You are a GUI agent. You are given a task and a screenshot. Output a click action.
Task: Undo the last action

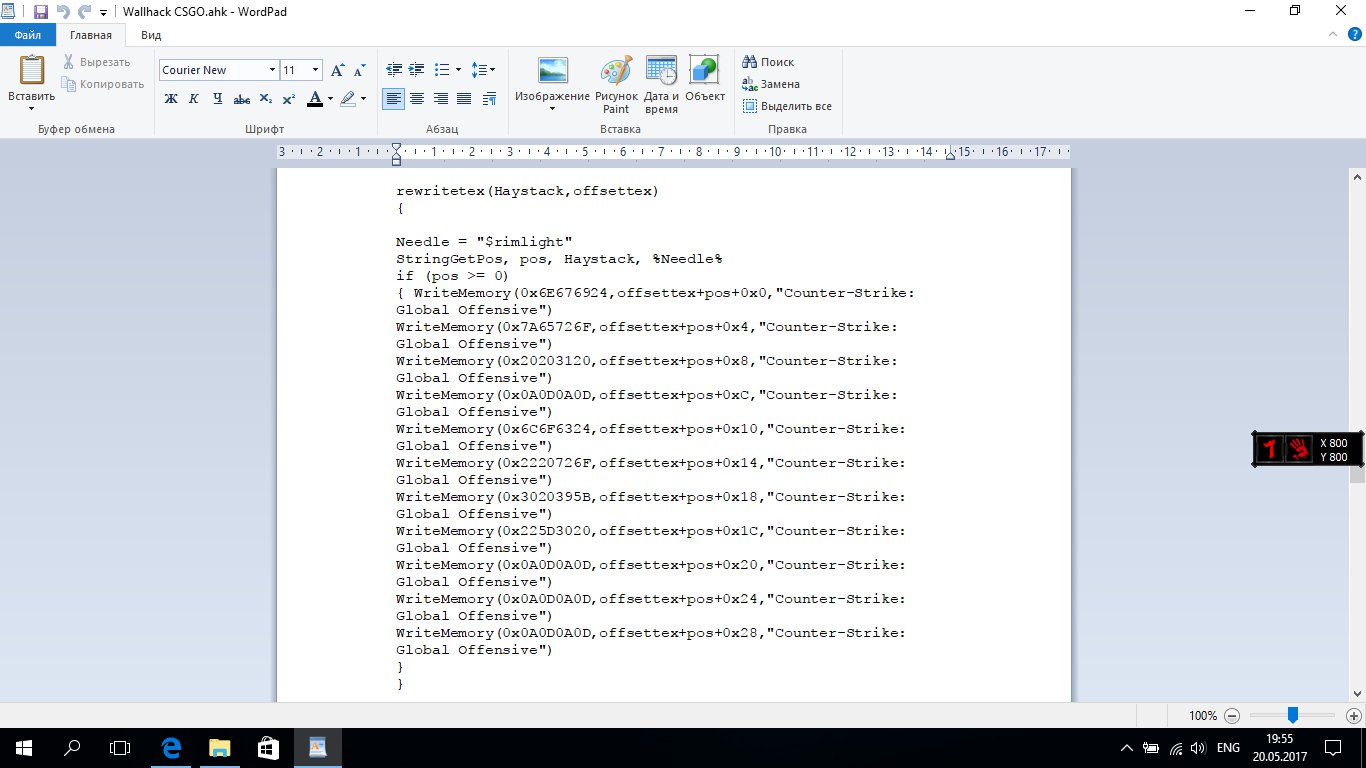point(63,12)
